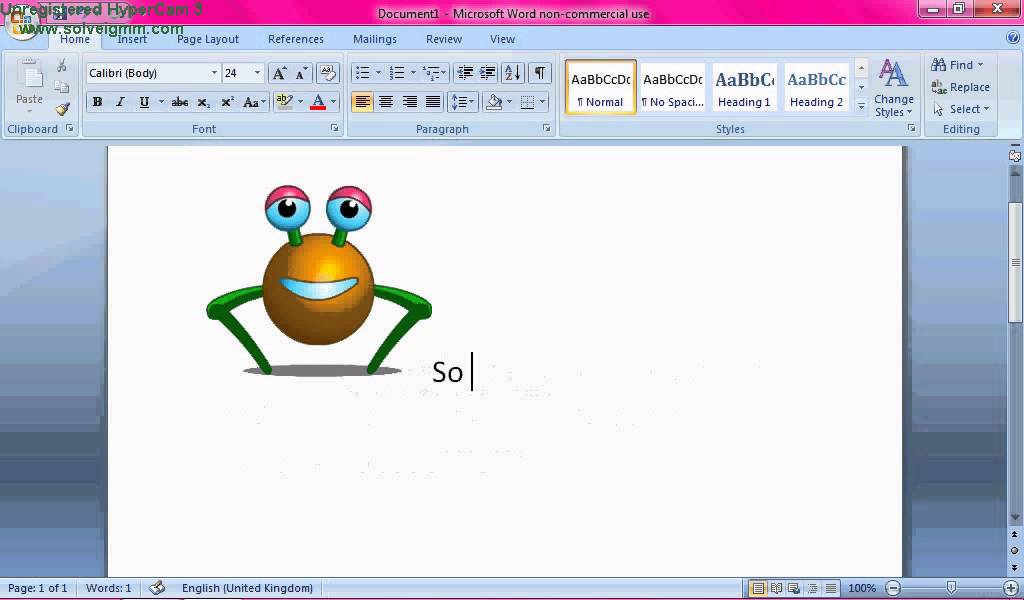Apply the Heading 2 style
Viewport: 1024px width, 600px height.
click(816, 87)
